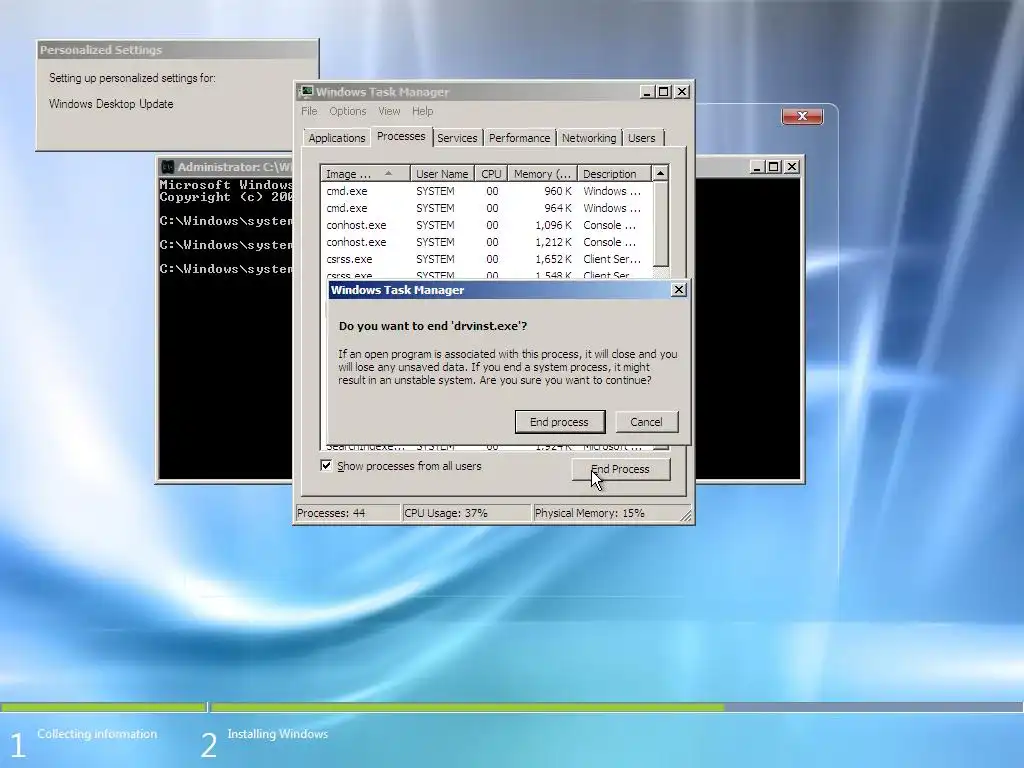Click the Collecting information step label
The height and width of the screenshot is (768, 1024).
pos(97,734)
